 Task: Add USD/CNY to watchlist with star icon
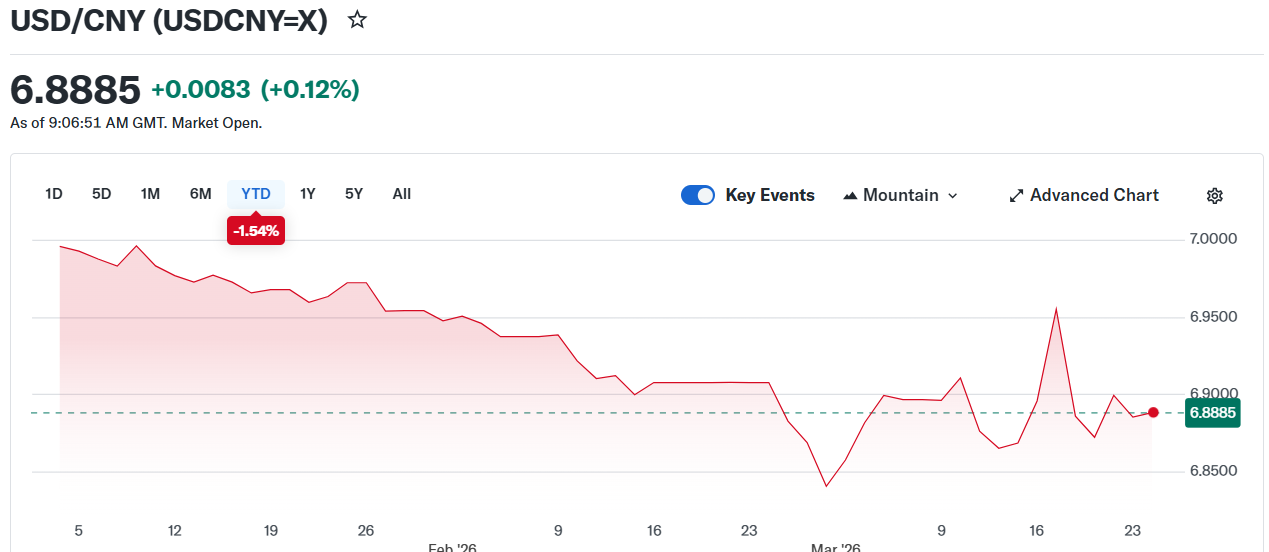tap(357, 20)
